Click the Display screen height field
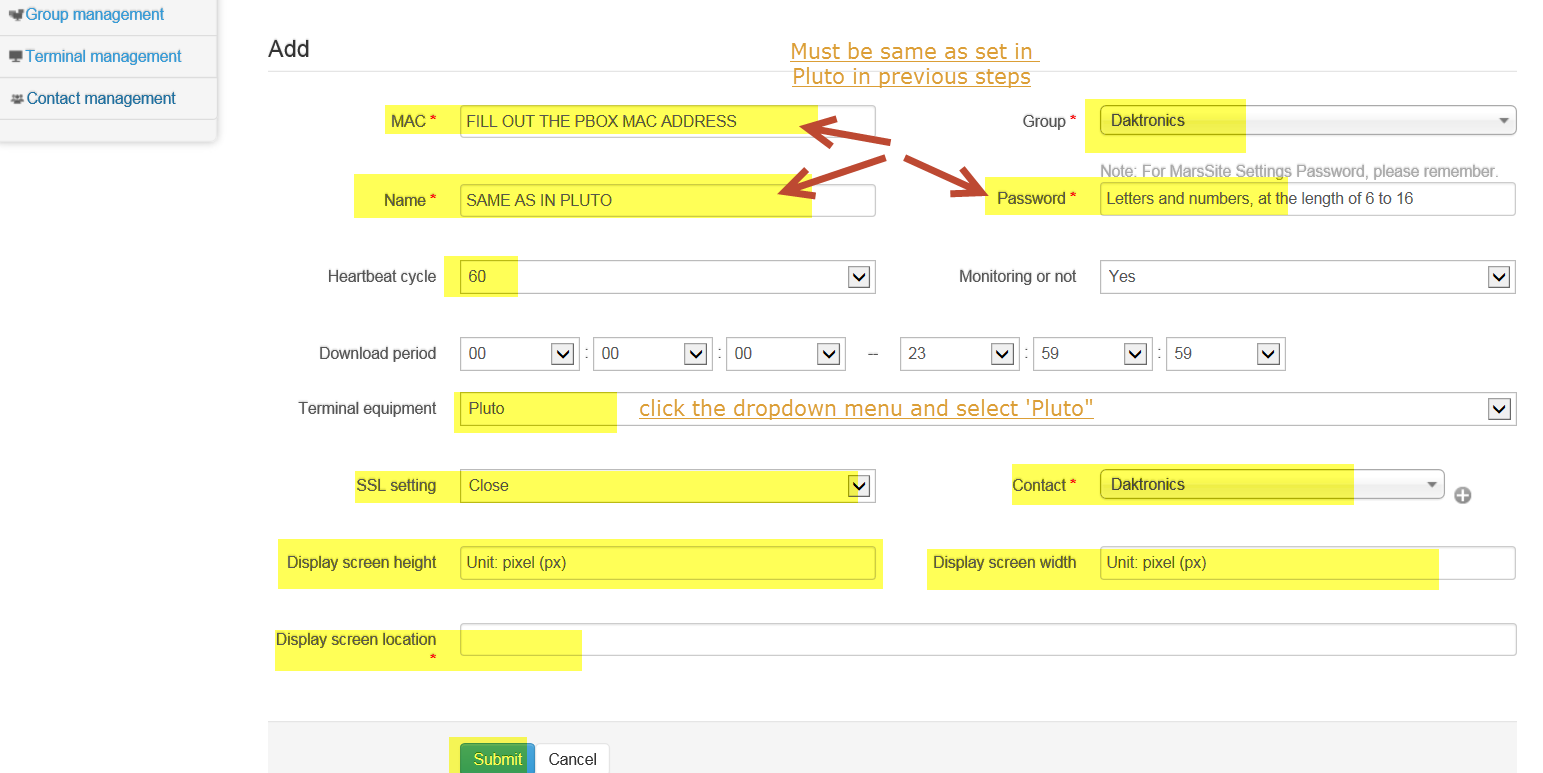The image size is (1543, 773). [667, 563]
